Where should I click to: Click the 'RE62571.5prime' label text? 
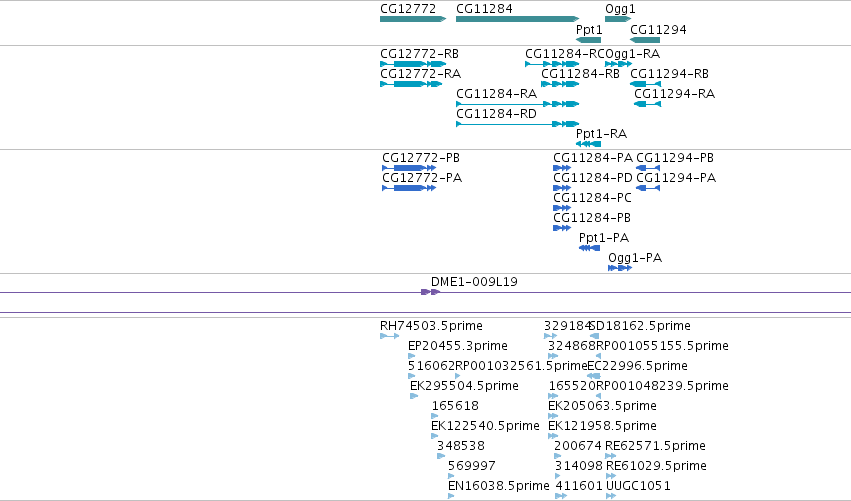(x=655, y=446)
